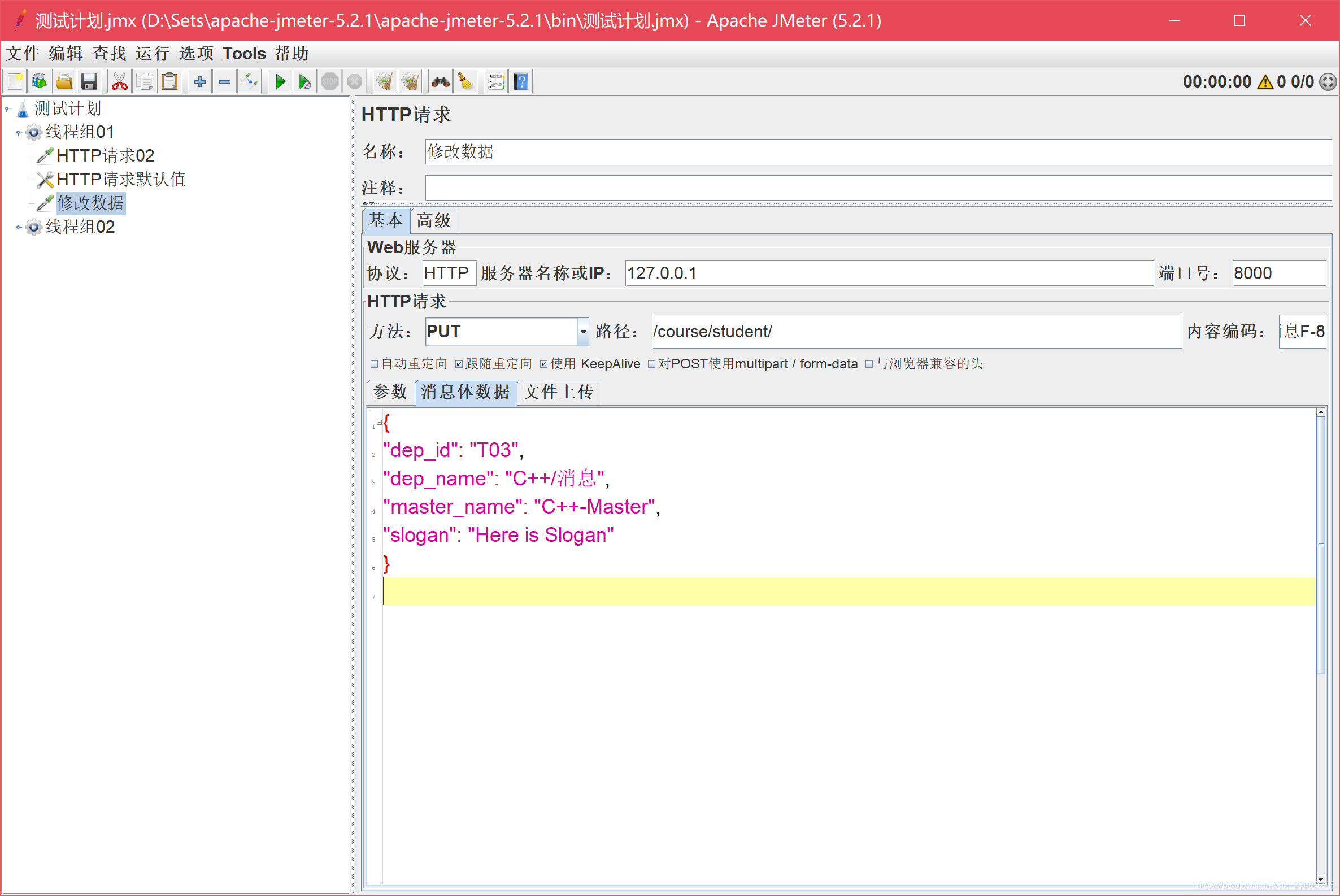
Task: Click the Stop sign icon
Action: pos(330,82)
